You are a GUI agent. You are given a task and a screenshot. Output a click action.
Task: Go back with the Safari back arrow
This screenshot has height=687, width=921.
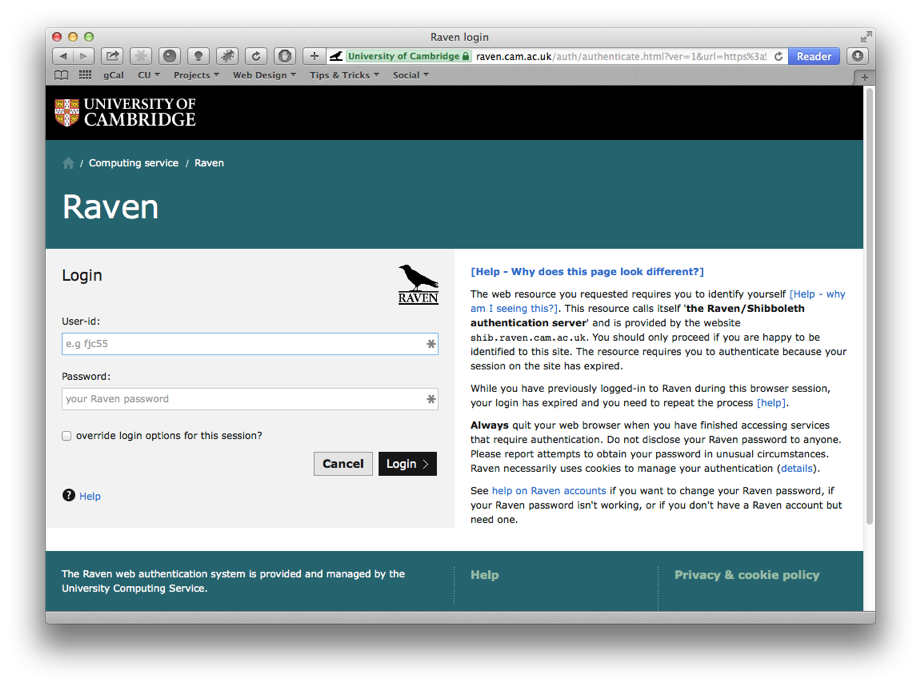pyautogui.click(x=63, y=56)
